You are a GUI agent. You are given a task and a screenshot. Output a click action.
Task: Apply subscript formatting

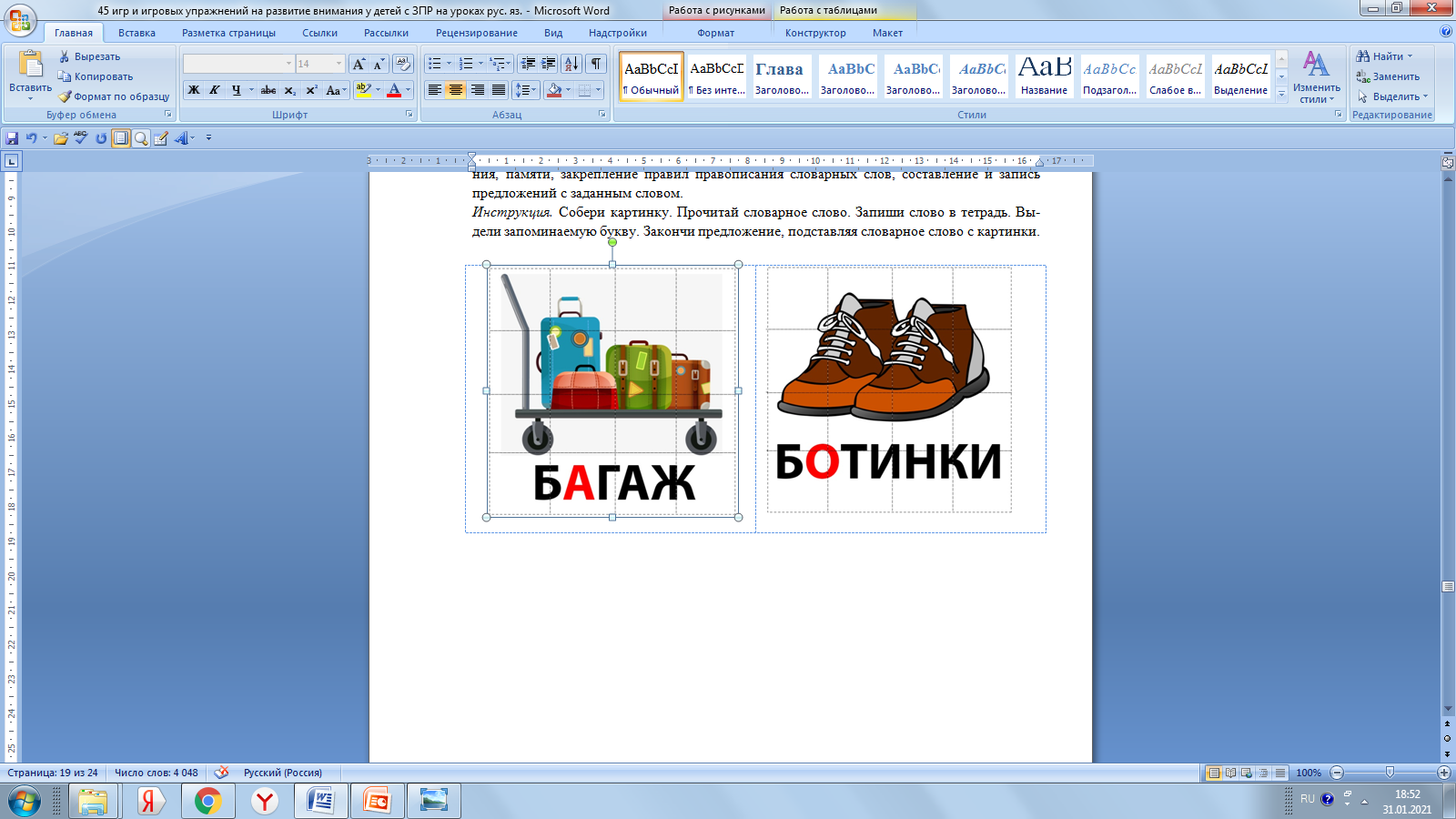tap(289, 90)
